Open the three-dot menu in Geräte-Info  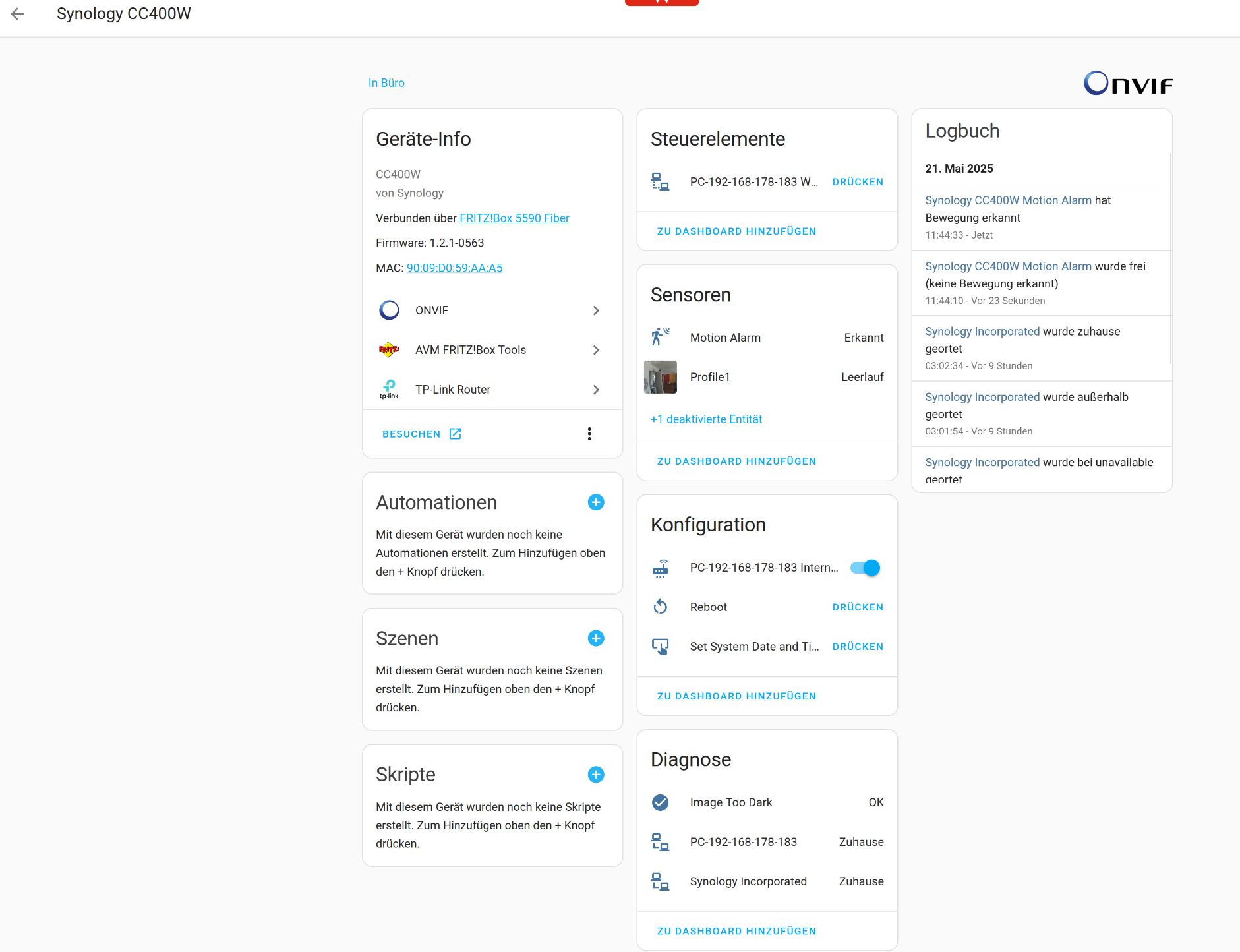click(589, 434)
